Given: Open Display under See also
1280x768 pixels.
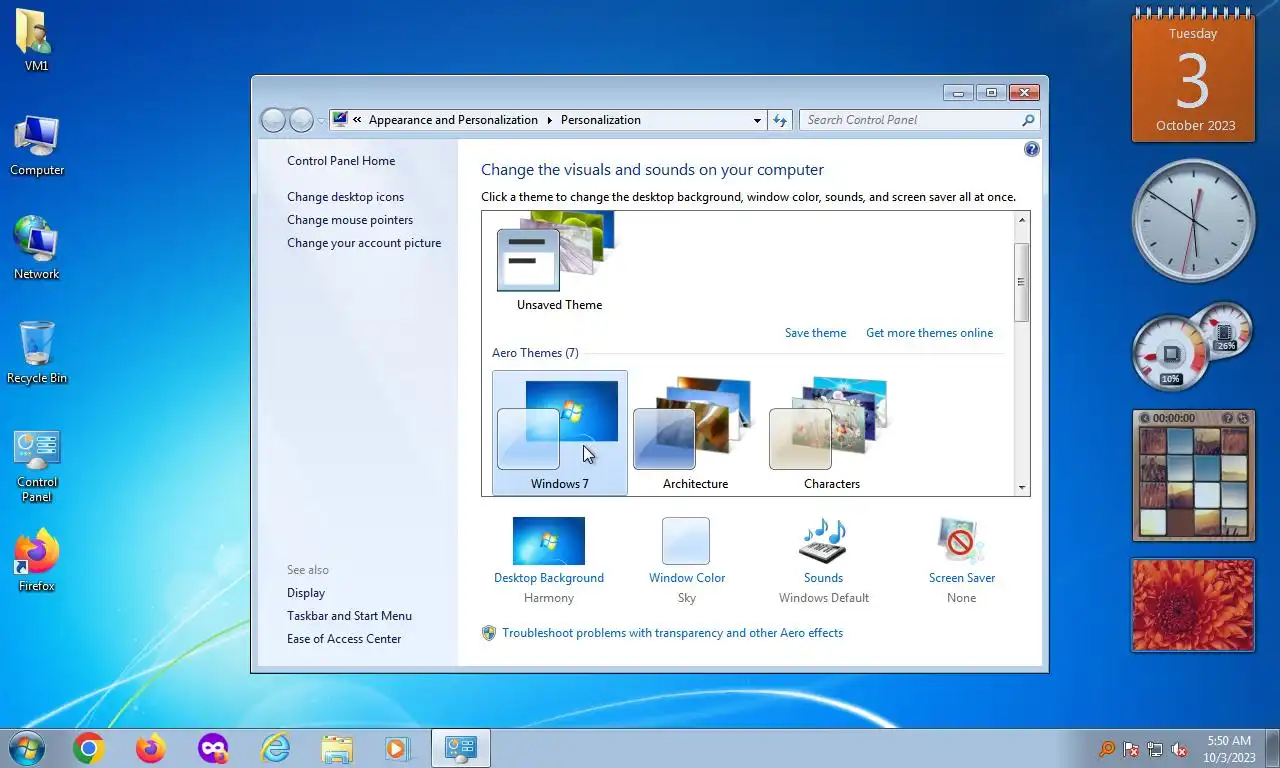Looking at the screenshot, I should tap(306, 593).
